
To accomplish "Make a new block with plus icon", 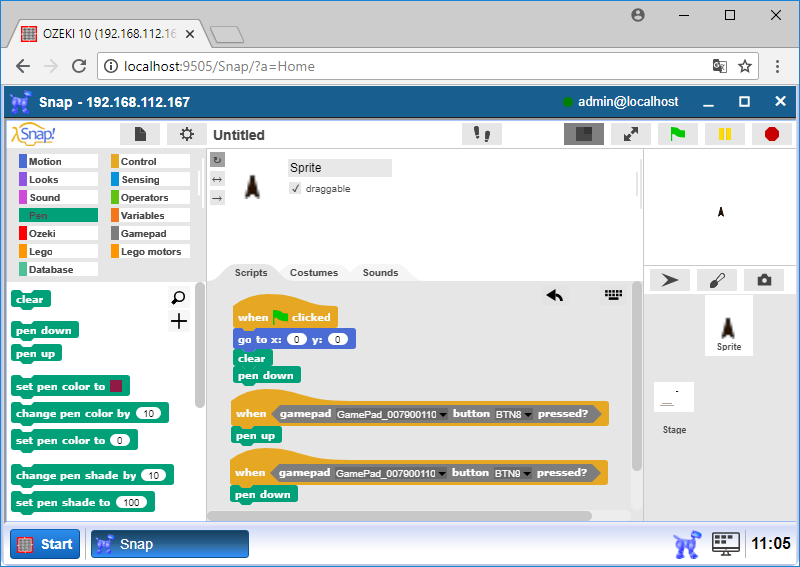I will pyautogui.click(x=179, y=322).
